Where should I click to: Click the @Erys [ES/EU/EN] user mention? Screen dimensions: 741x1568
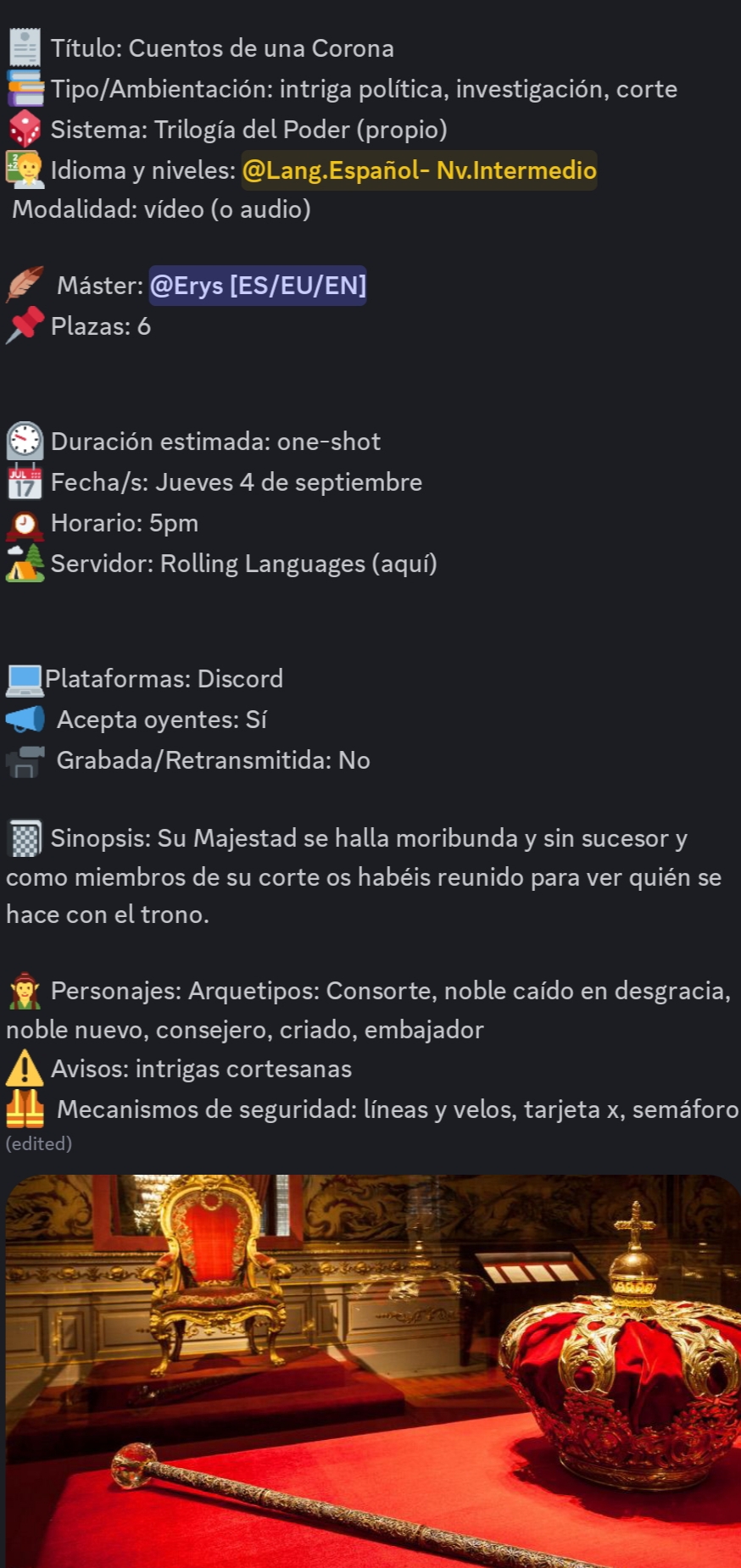point(258,286)
